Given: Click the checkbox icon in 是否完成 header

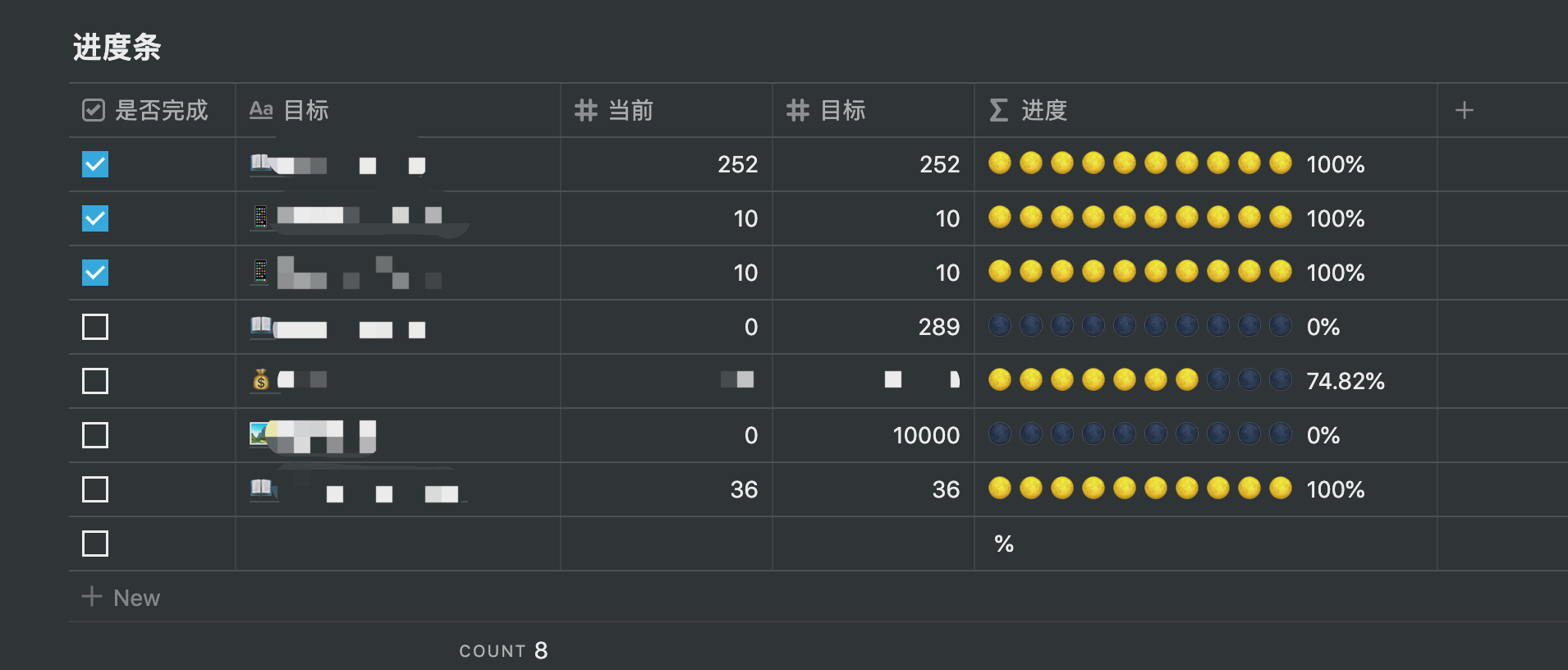Looking at the screenshot, I should 94,110.
